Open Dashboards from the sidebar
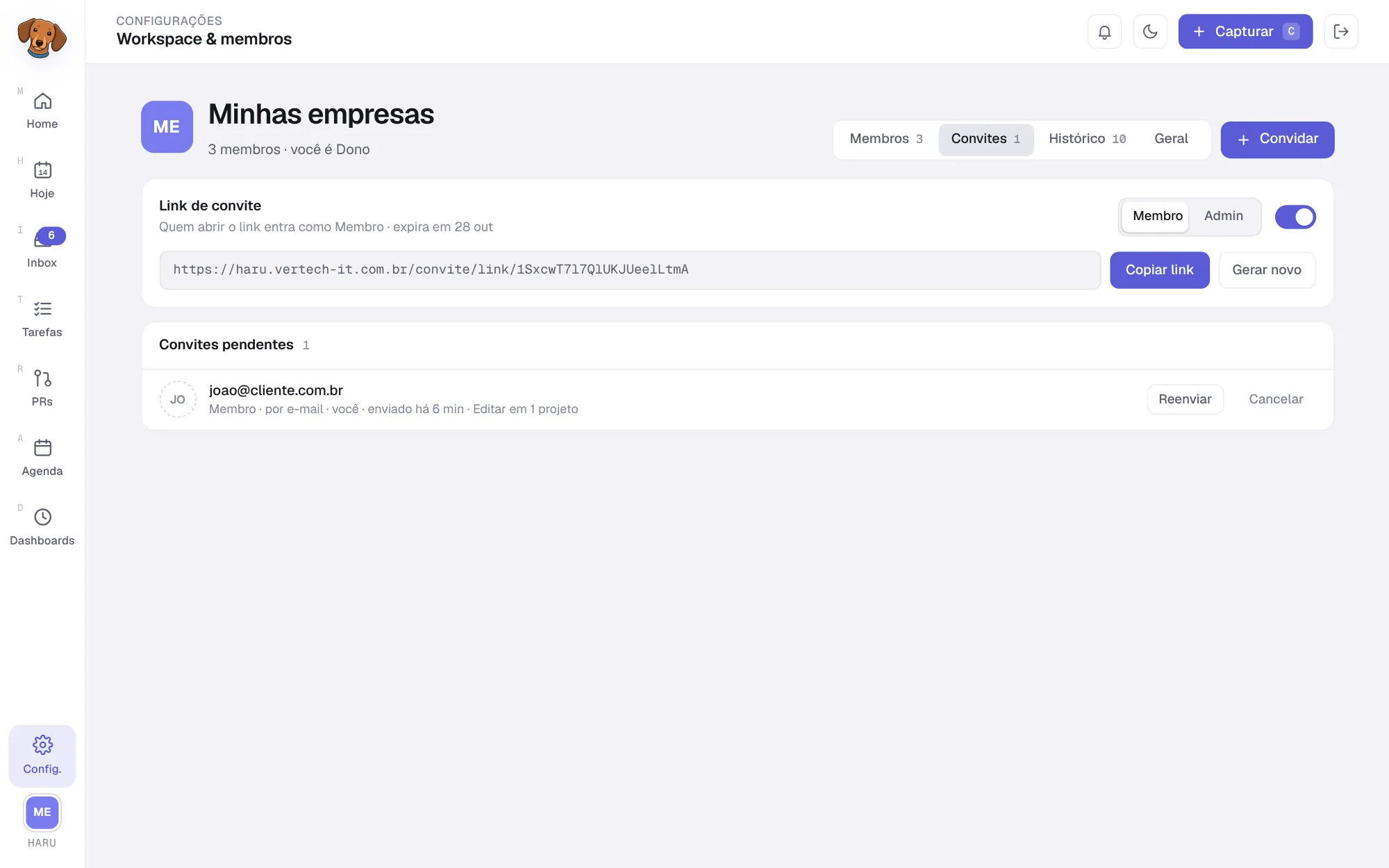This screenshot has width=1389, height=868. coord(42,528)
